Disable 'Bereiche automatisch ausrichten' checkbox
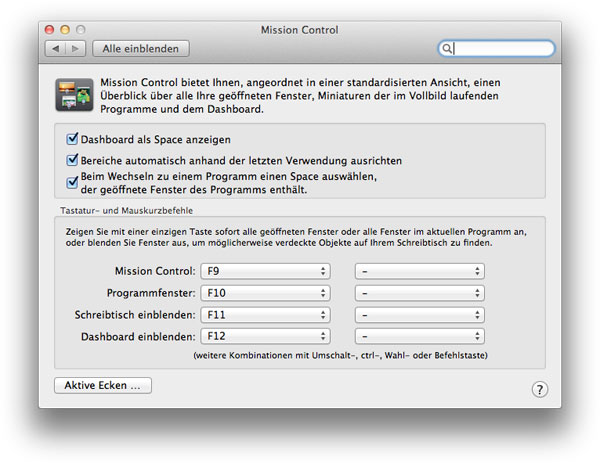 (x=73, y=160)
